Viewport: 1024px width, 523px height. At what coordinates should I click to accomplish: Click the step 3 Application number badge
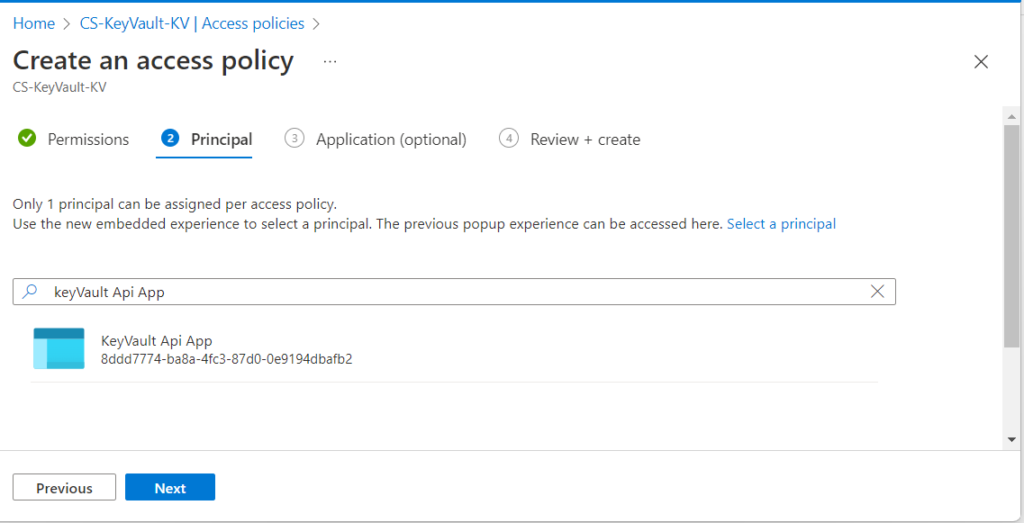295,138
